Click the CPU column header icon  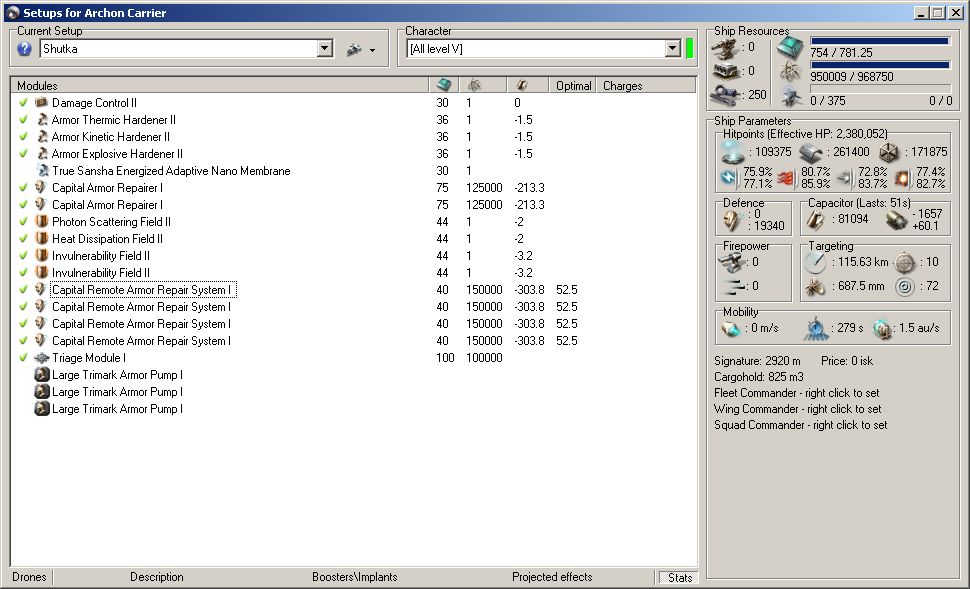(444, 85)
